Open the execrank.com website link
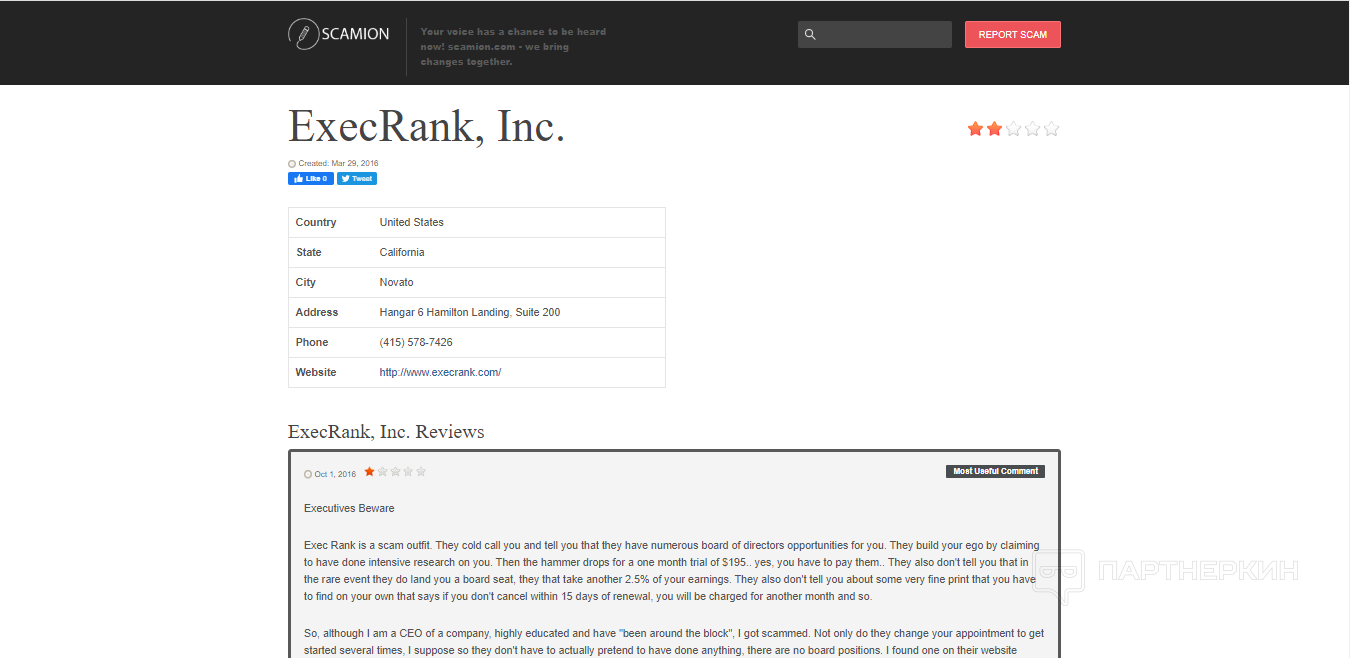Image resolution: width=1350 pixels, height=658 pixels. (x=440, y=372)
